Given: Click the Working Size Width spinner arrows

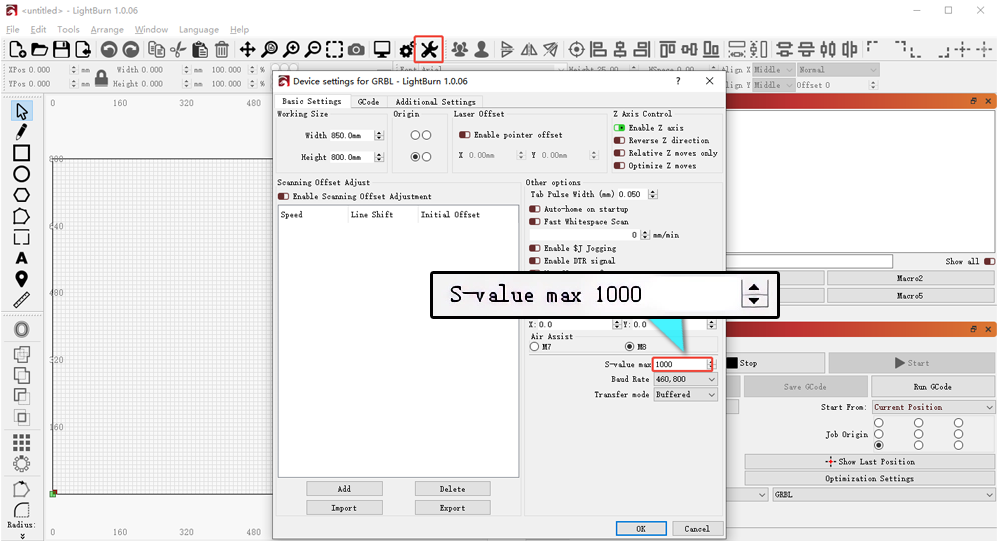Looking at the screenshot, I should (379, 136).
